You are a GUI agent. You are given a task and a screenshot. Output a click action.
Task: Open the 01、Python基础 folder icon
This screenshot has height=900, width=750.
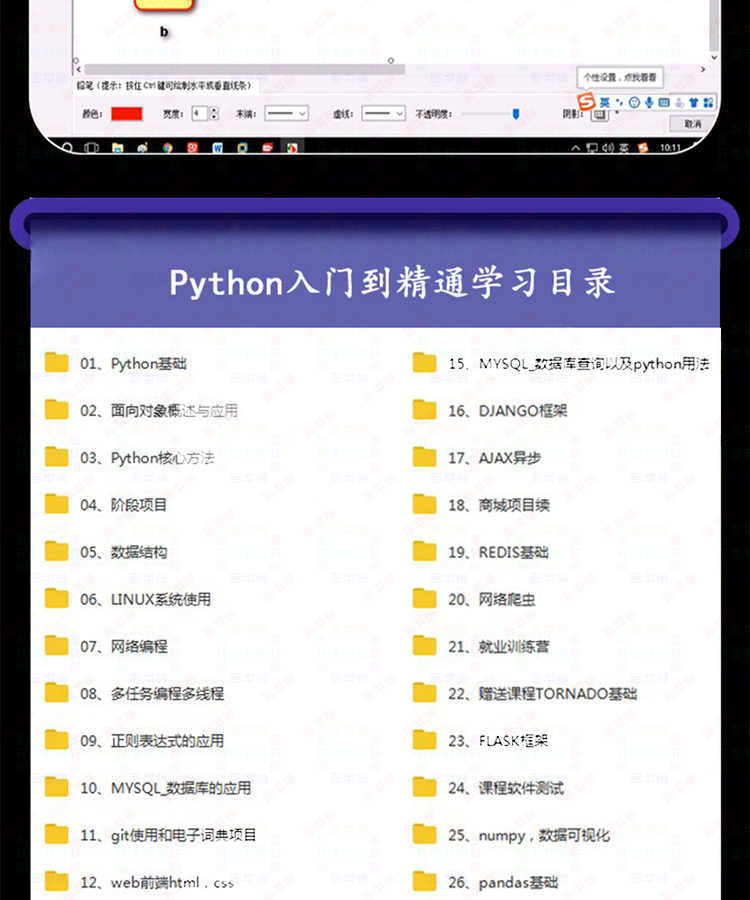[x=57, y=362]
